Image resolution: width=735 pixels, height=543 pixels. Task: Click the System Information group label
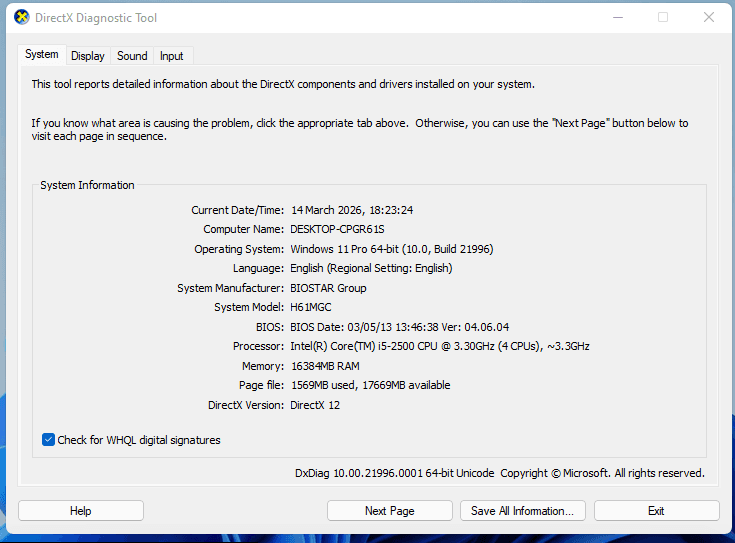click(87, 185)
